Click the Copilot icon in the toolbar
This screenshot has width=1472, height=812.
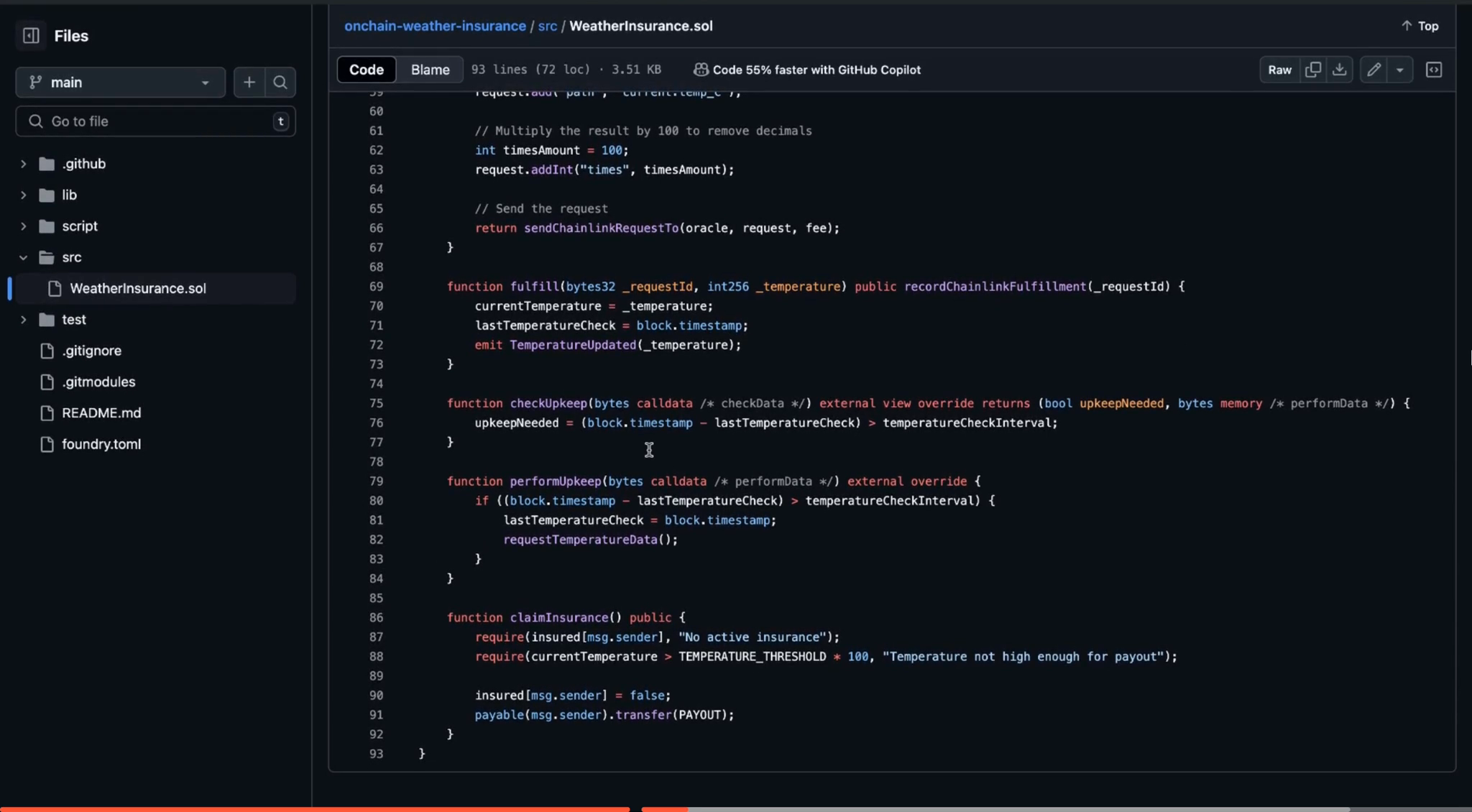point(701,70)
